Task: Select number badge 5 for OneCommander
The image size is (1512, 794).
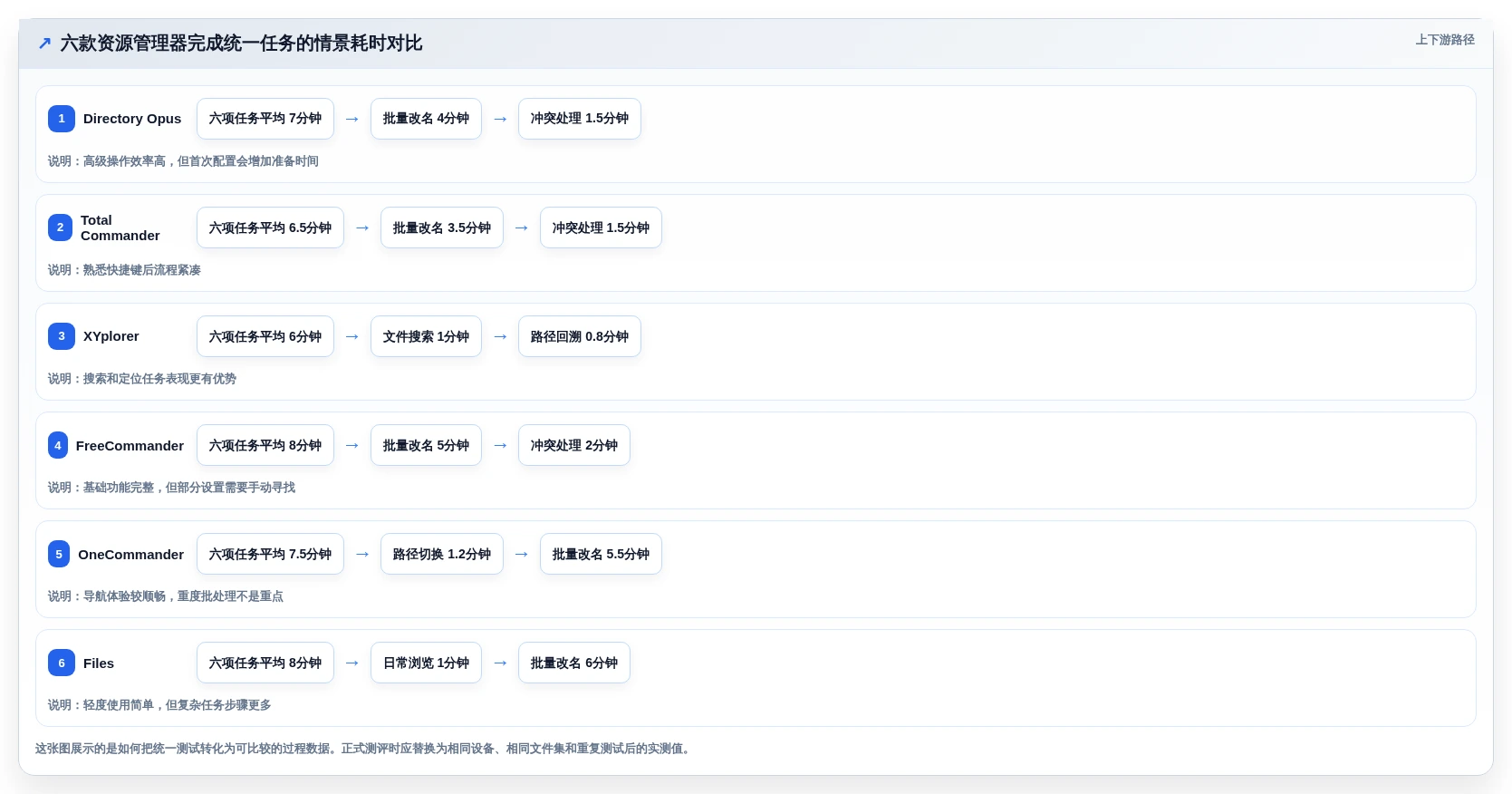Action: tap(59, 554)
